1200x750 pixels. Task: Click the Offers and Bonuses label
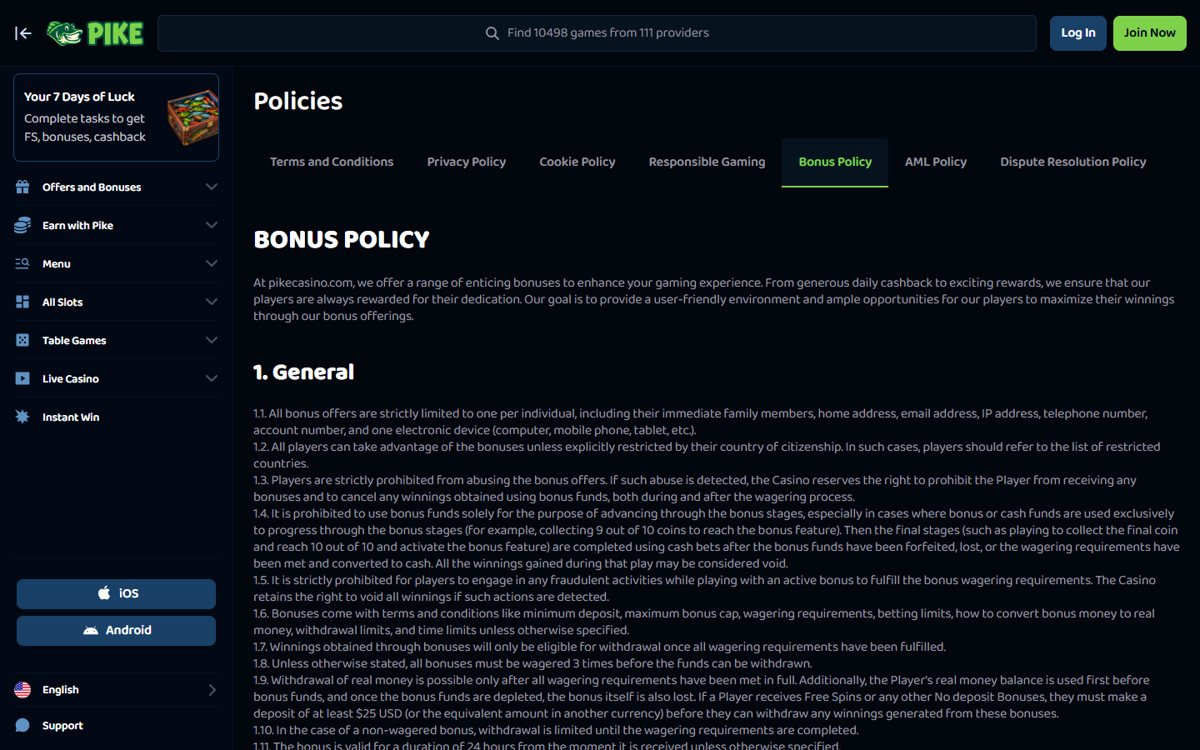tap(92, 187)
